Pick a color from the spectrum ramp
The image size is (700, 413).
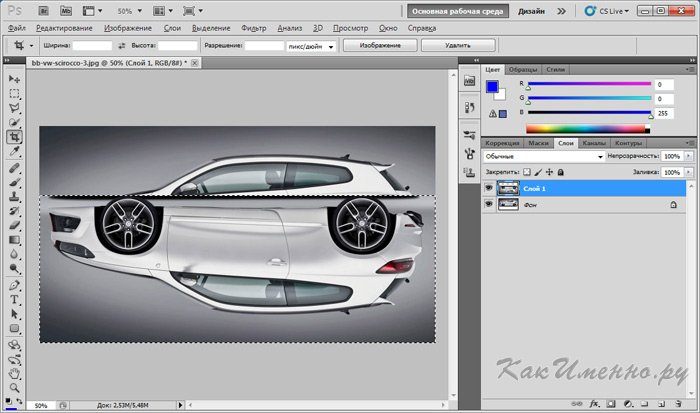[x=588, y=129]
